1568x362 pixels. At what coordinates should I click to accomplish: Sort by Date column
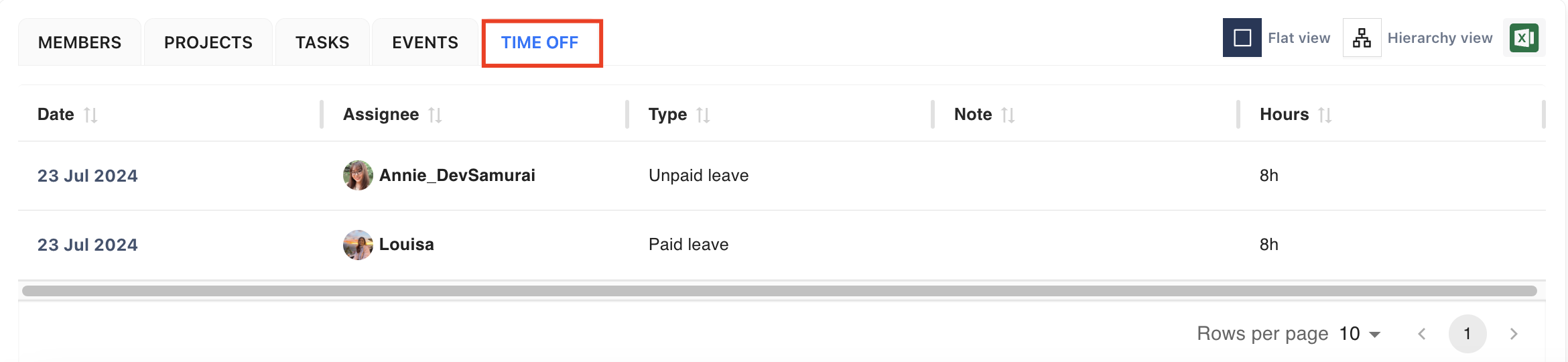point(90,115)
